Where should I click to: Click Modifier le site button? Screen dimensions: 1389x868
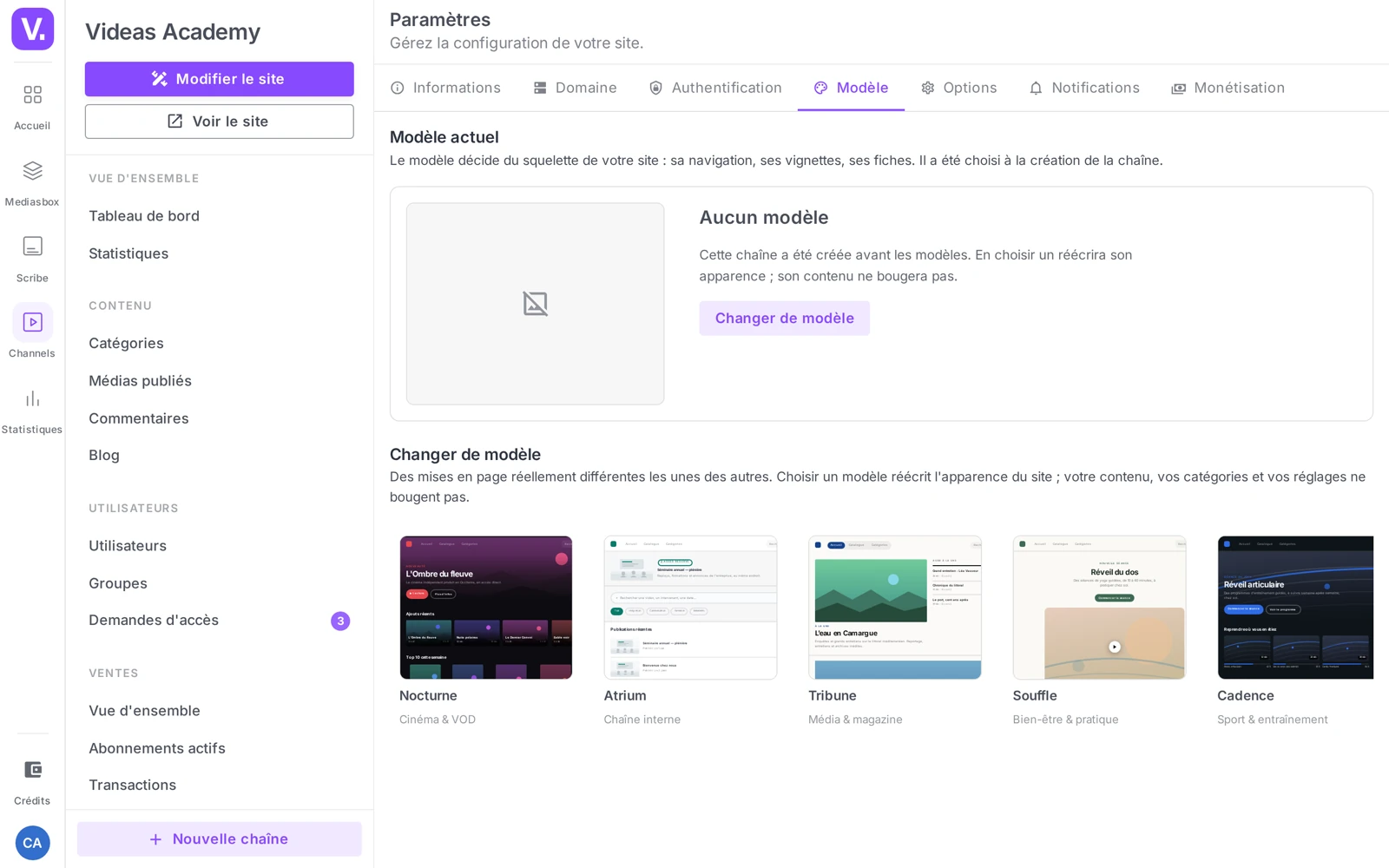(x=219, y=79)
